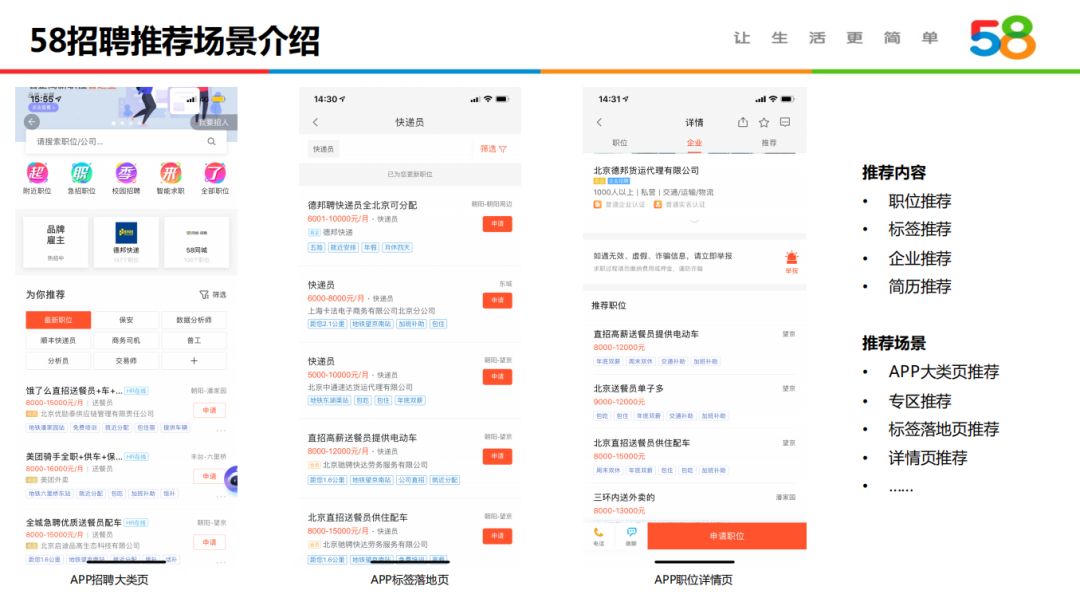The height and width of the screenshot is (606, 1080).
Task: Open more options for 饿了么直招送餐员
Action: [x=220, y=430]
